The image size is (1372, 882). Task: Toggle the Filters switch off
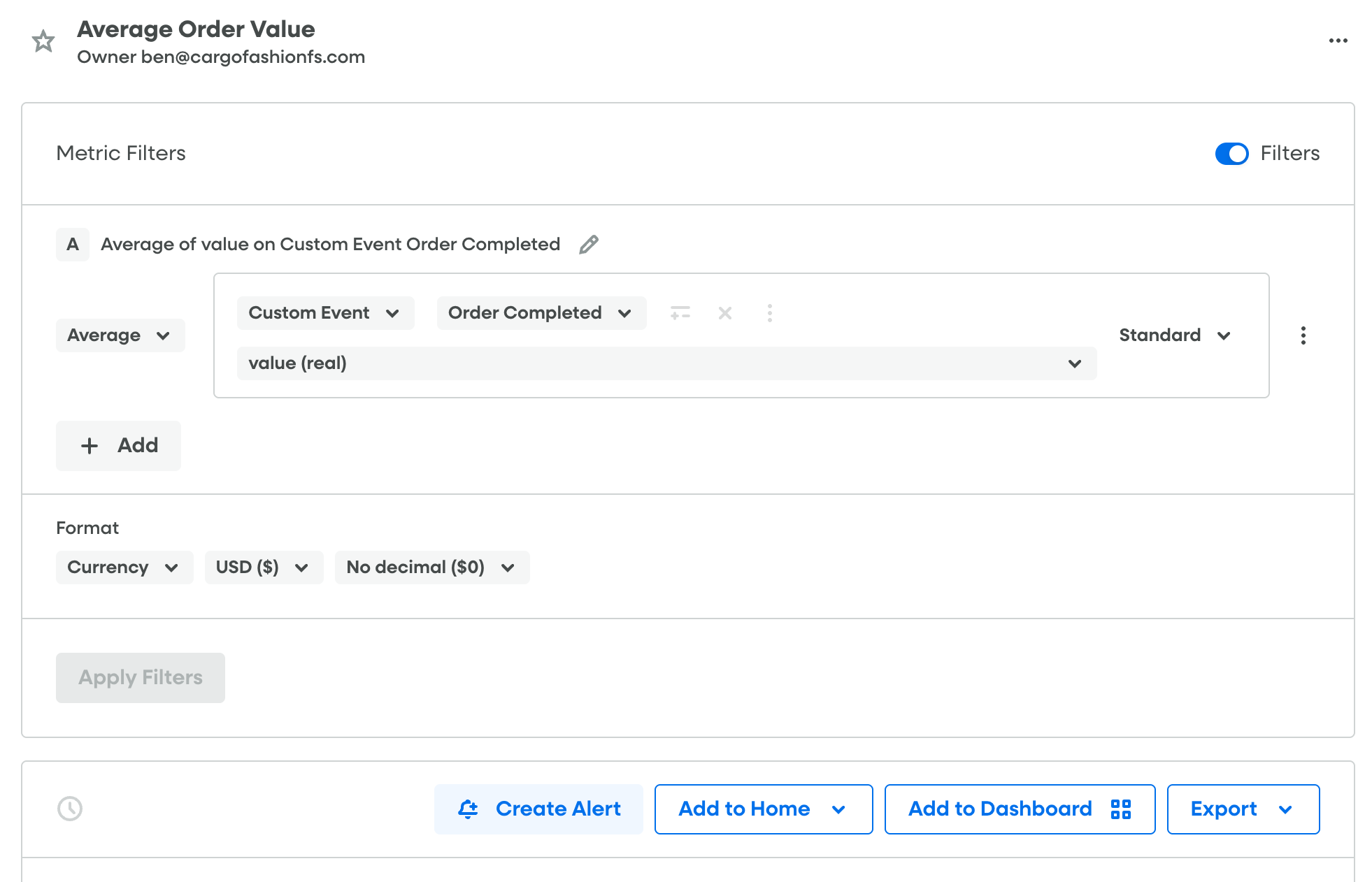point(1231,153)
